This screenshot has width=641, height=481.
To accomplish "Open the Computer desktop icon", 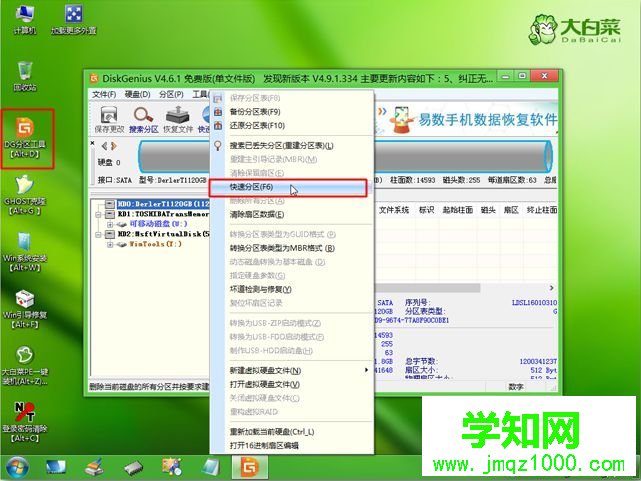I will click(25, 19).
